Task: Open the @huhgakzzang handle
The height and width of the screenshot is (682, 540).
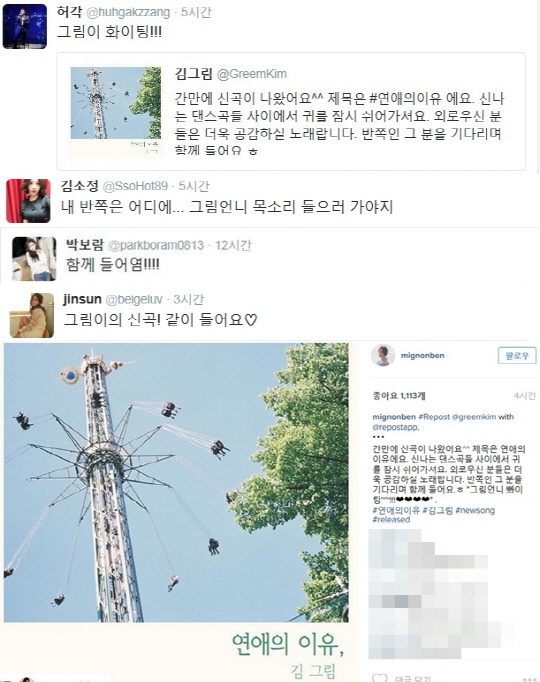Action: point(128,12)
